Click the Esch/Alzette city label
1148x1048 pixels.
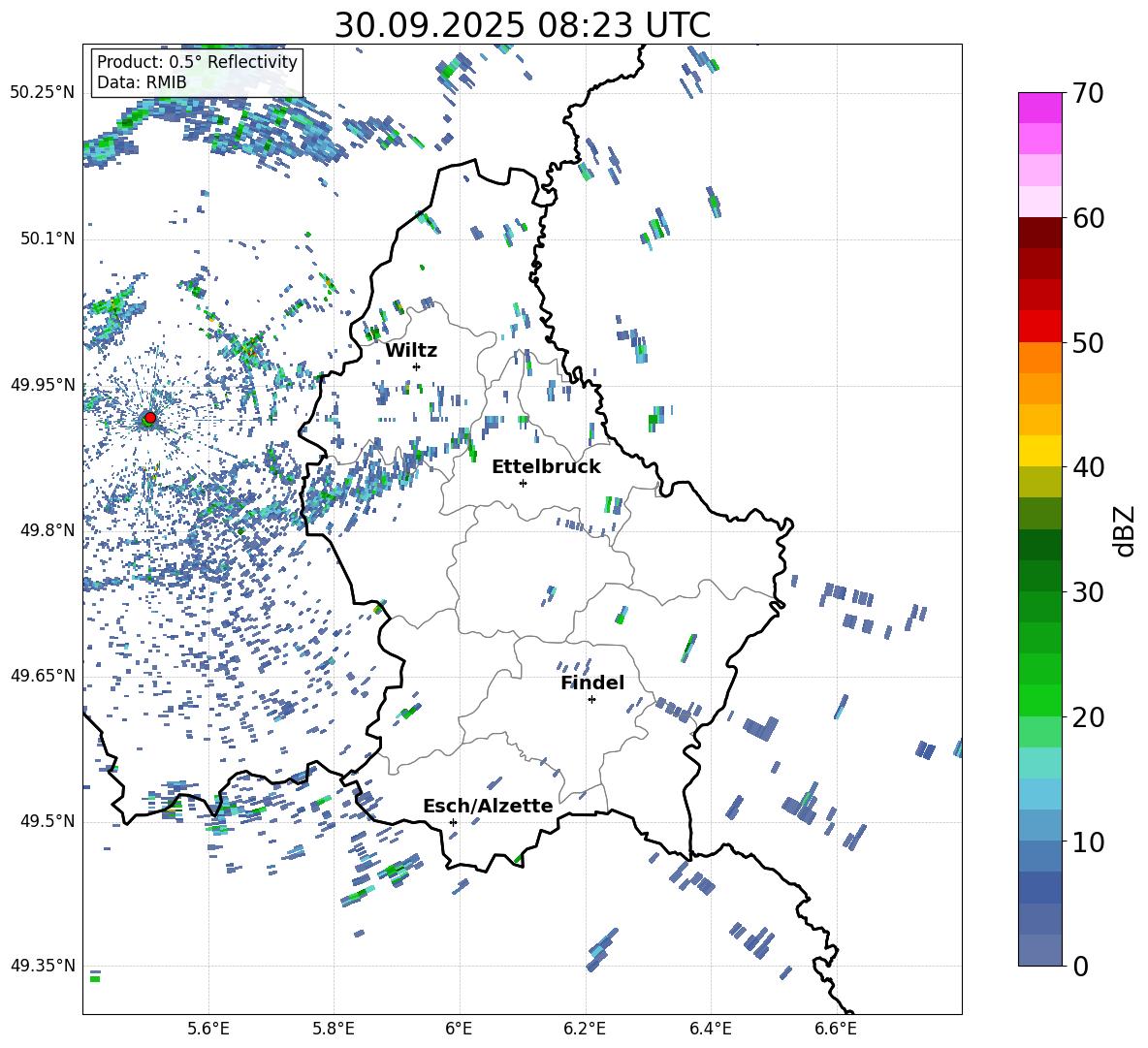(x=489, y=806)
